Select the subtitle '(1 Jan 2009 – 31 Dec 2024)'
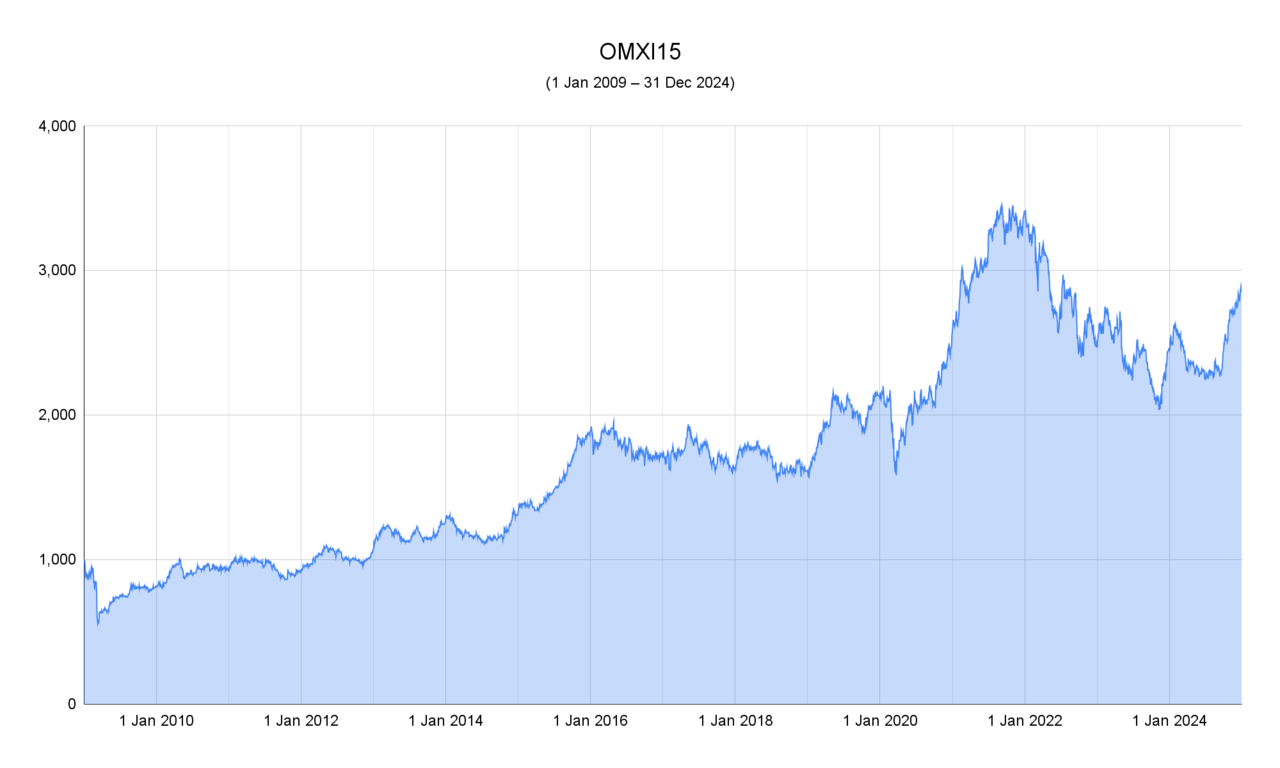 tap(640, 83)
